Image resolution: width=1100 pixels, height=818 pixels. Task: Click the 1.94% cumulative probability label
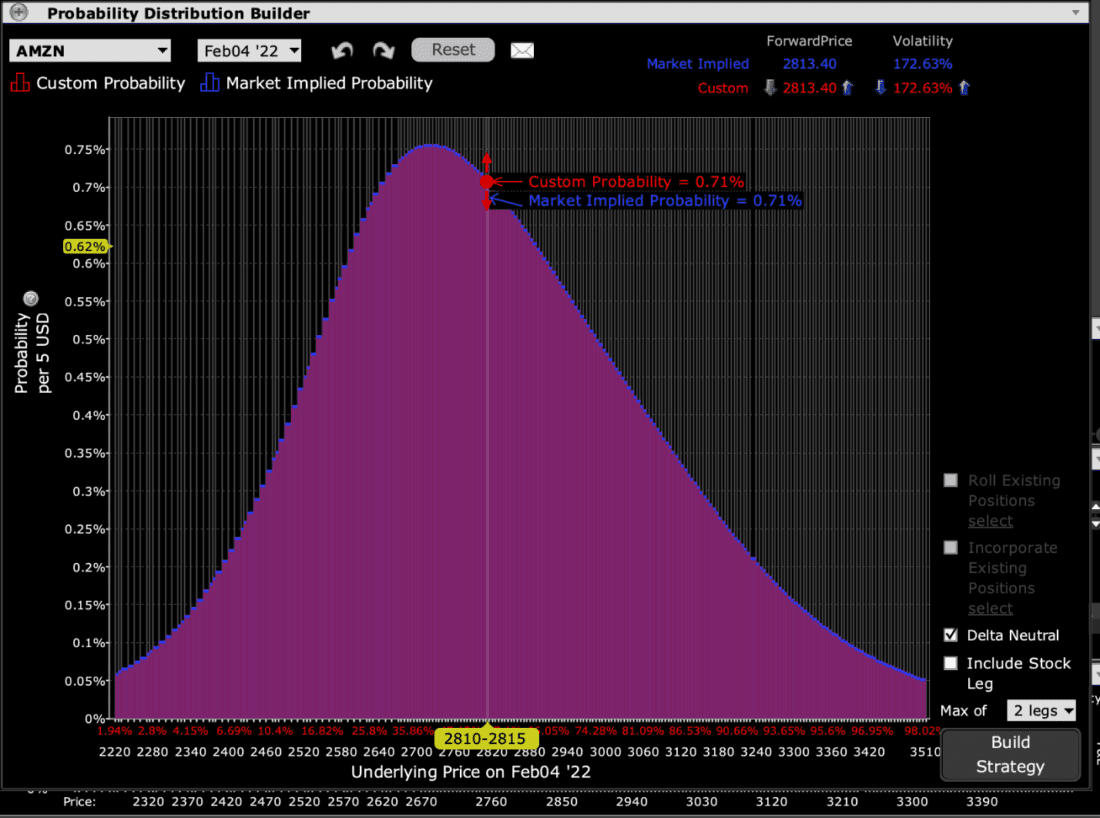pyautogui.click(x=114, y=730)
